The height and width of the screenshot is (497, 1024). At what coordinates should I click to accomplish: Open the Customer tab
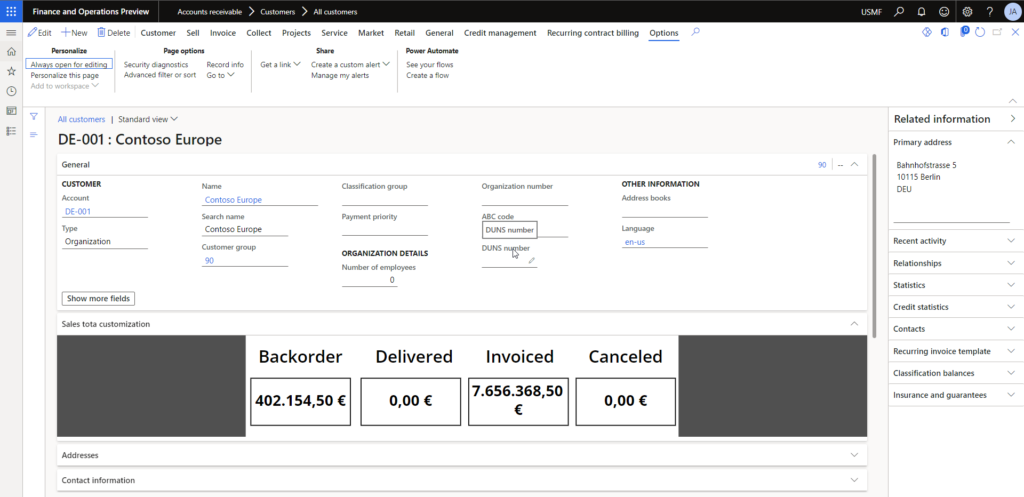158,33
